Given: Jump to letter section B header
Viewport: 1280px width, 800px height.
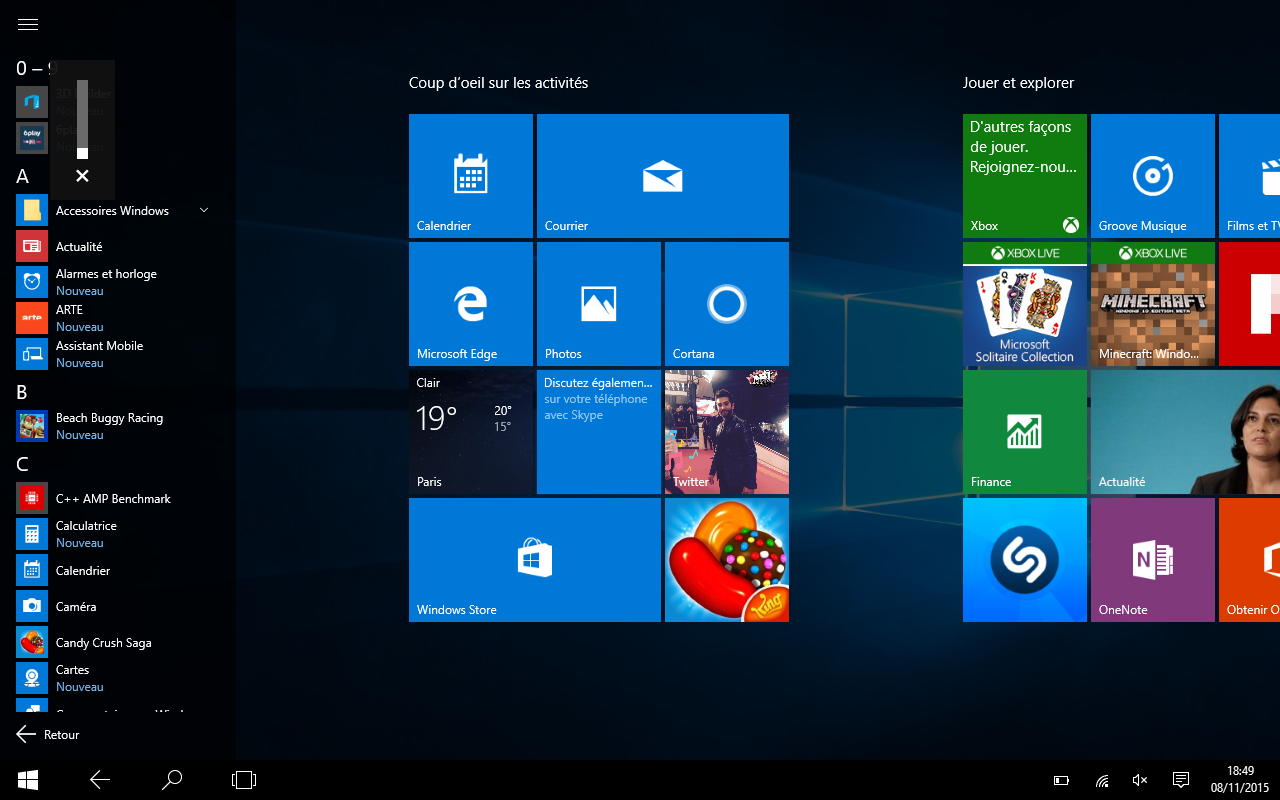Looking at the screenshot, I should pos(22,392).
